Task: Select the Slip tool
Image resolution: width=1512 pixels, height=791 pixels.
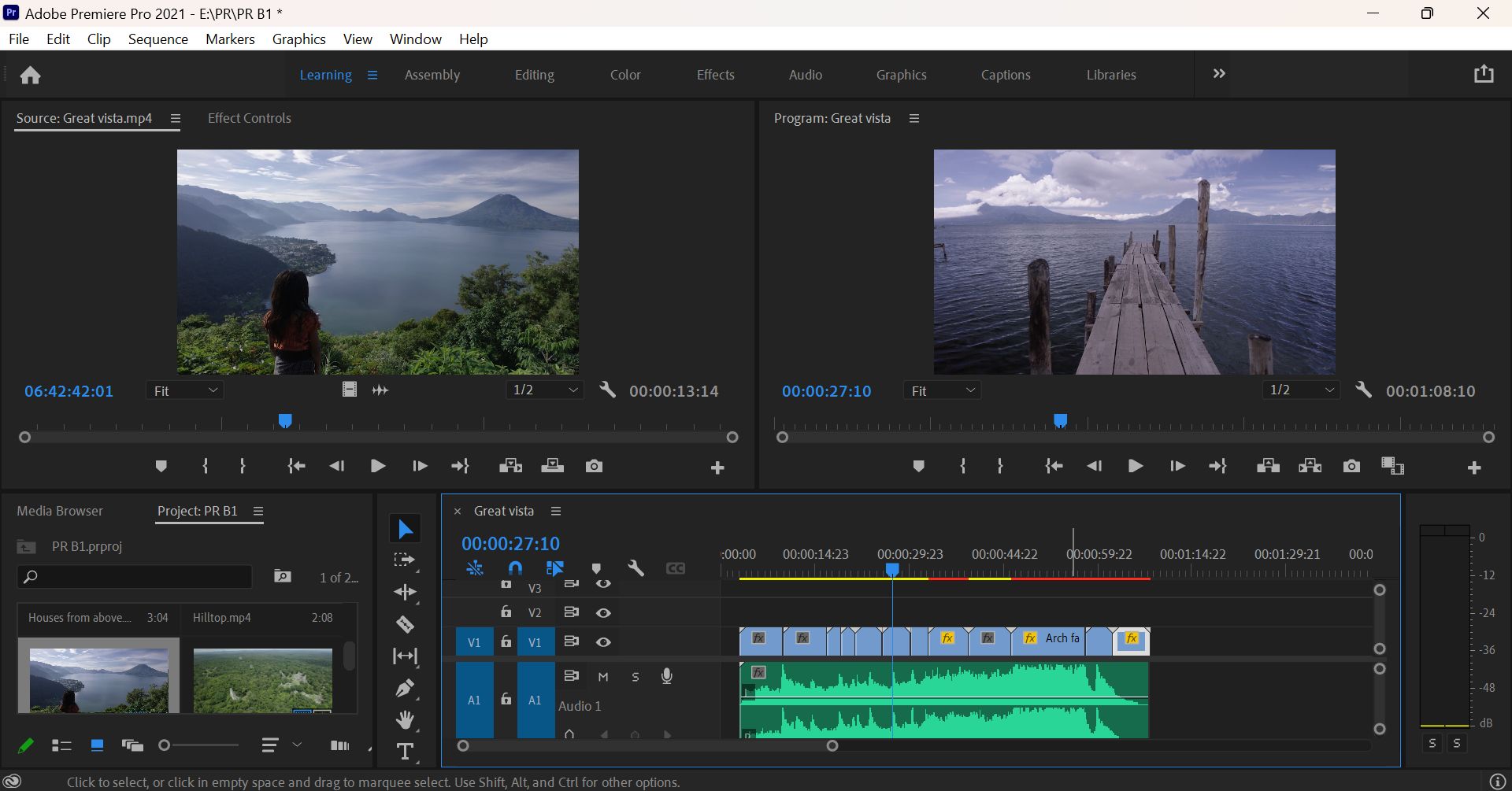Action: (405, 656)
